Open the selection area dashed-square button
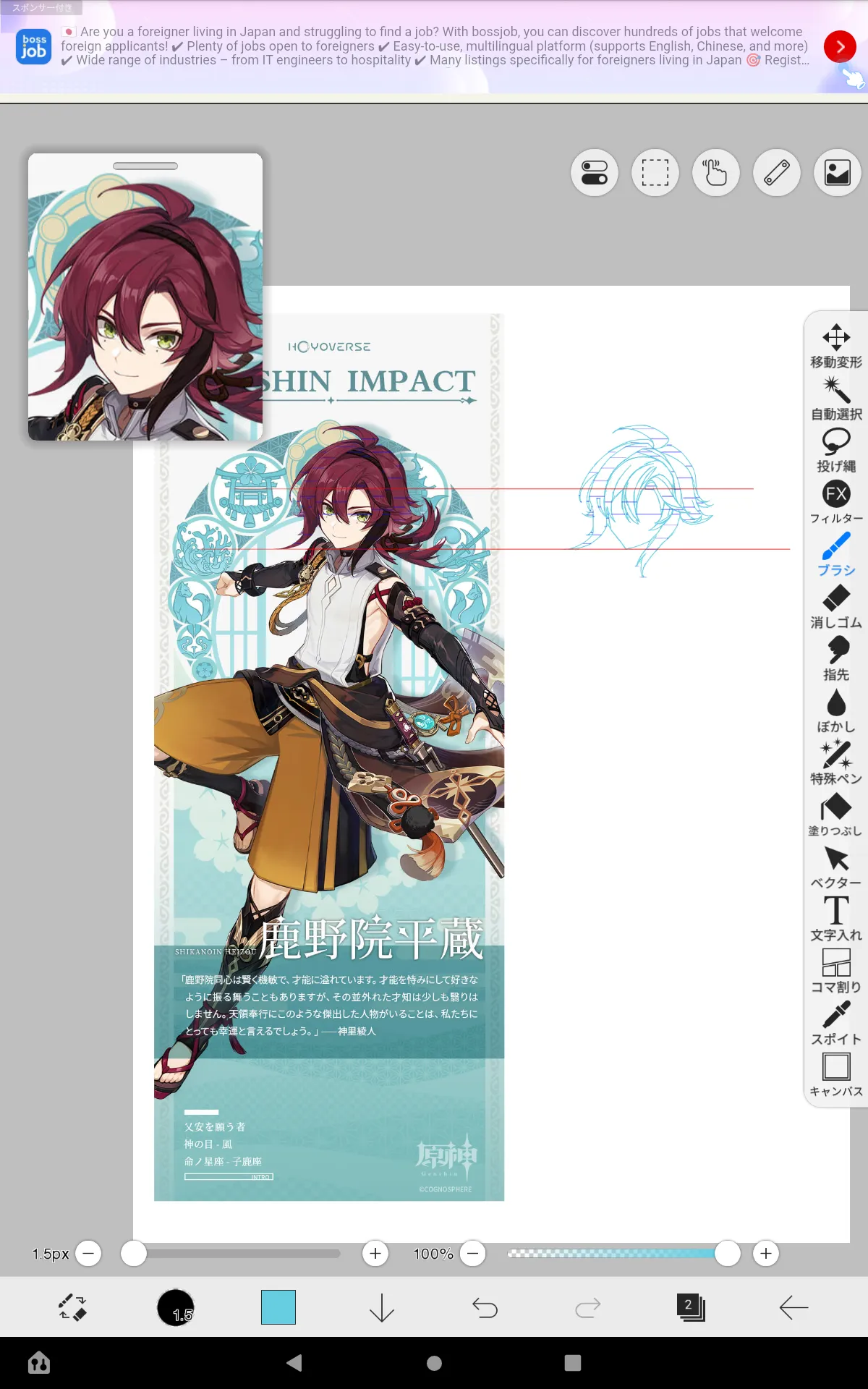 tap(655, 173)
